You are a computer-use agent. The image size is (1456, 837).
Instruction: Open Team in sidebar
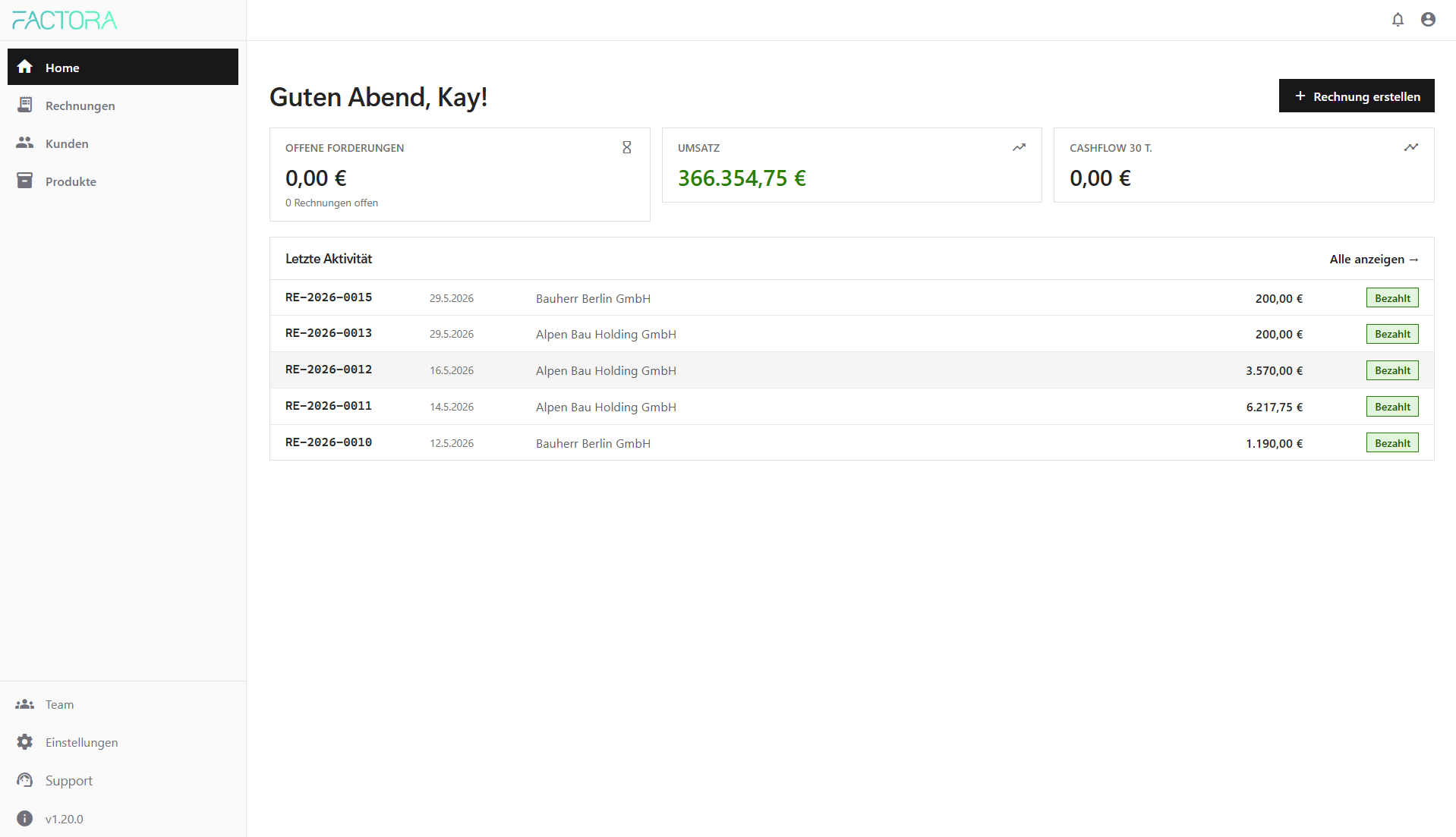click(123, 704)
